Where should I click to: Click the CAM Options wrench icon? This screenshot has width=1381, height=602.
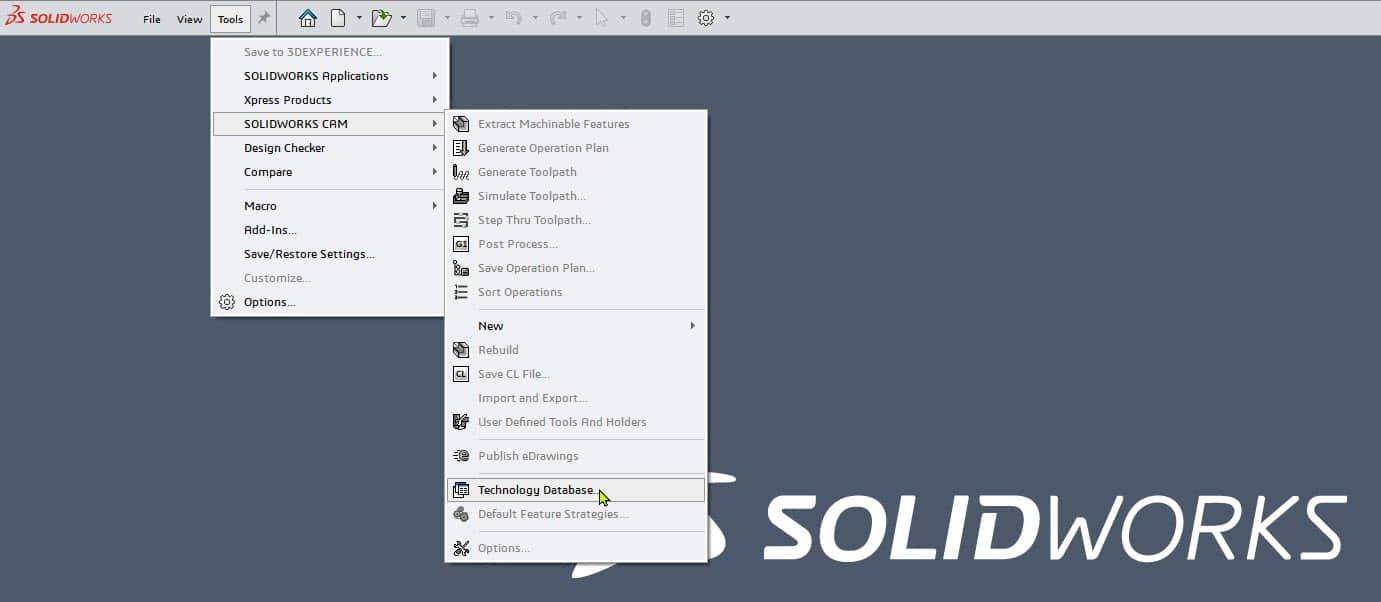[x=461, y=548]
